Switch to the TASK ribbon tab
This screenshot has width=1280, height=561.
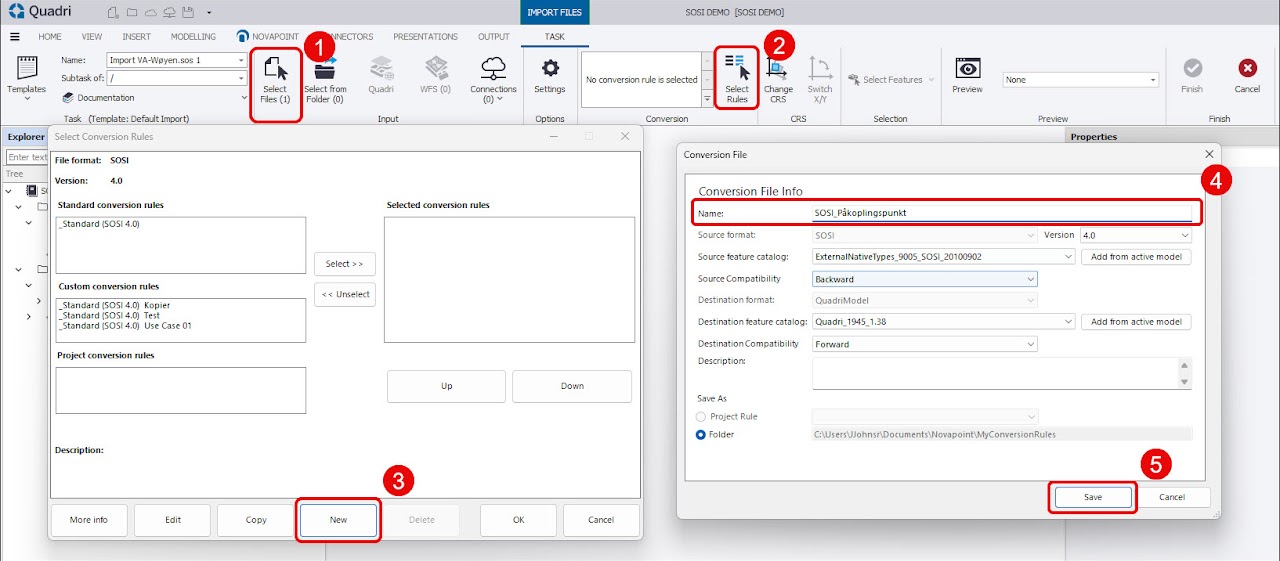click(x=554, y=37)
